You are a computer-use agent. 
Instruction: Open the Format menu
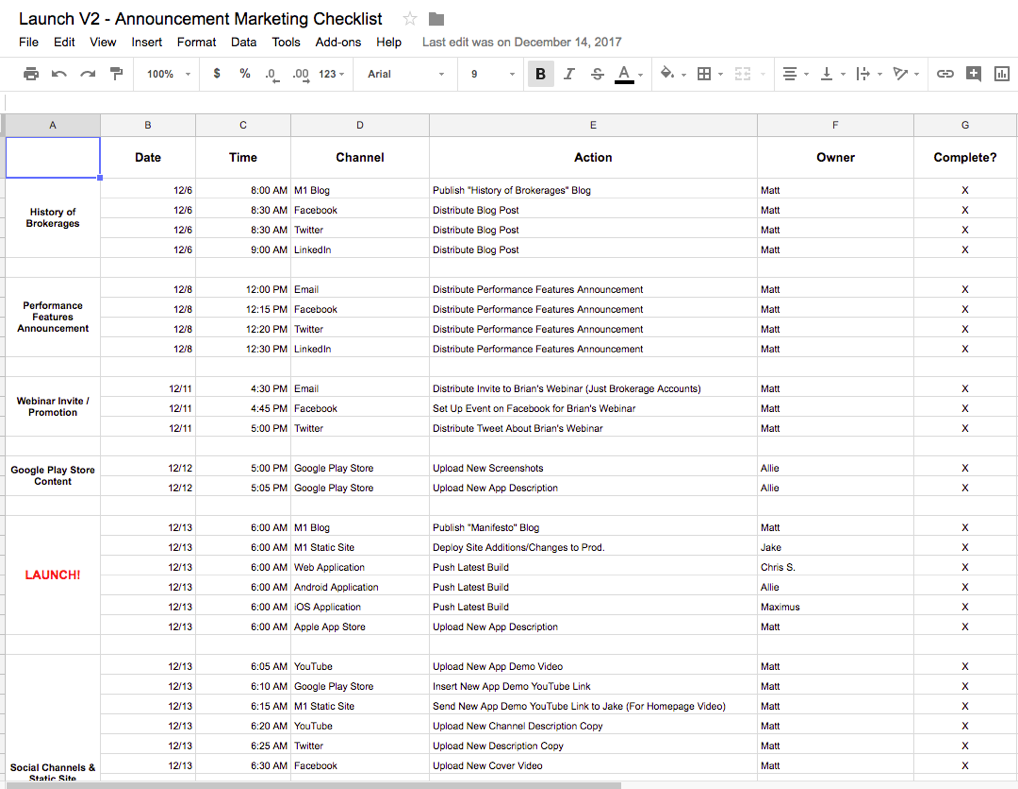(x=196, y=42)
